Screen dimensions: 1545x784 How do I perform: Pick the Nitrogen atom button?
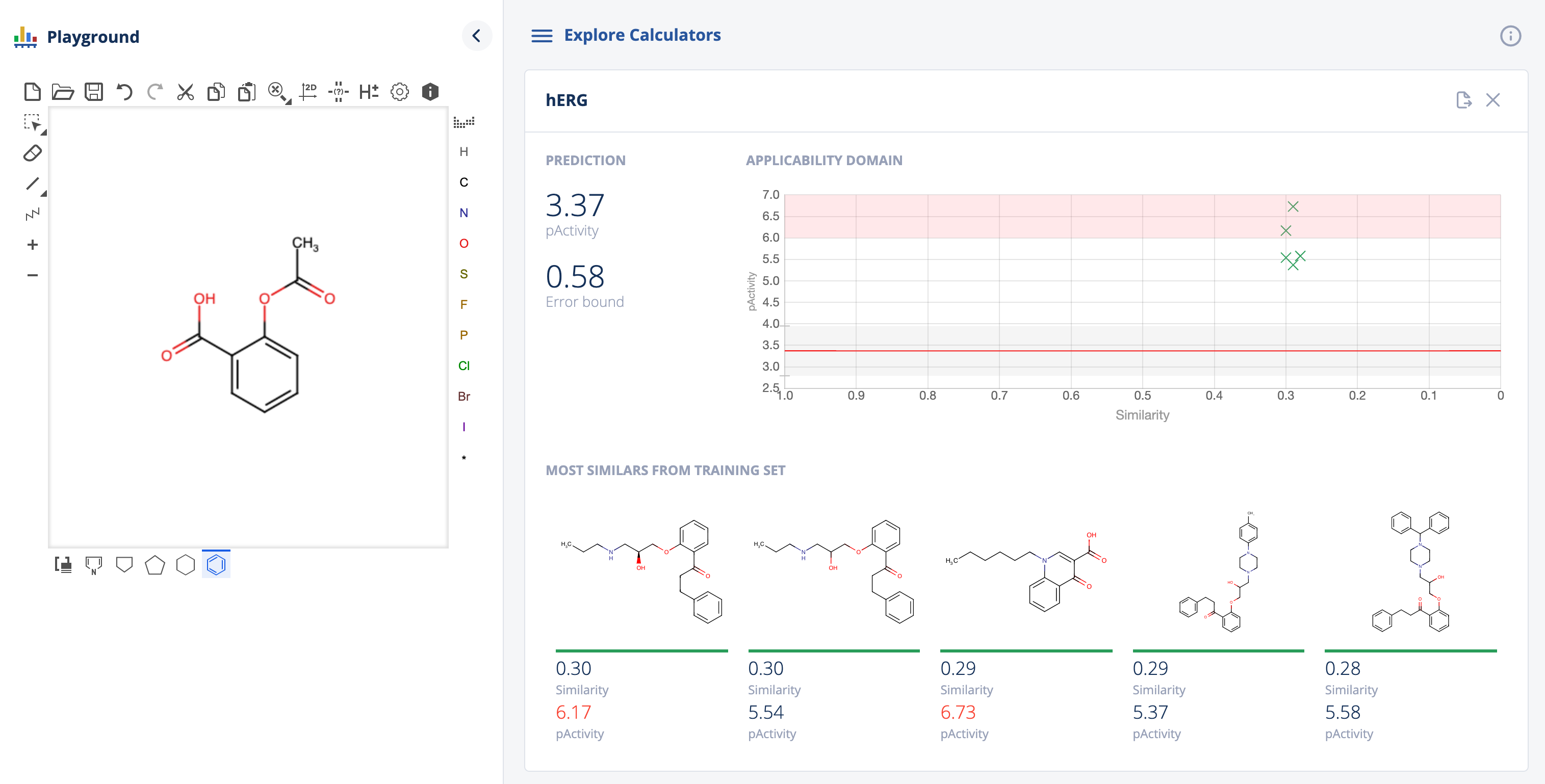(x=463, y=213)
